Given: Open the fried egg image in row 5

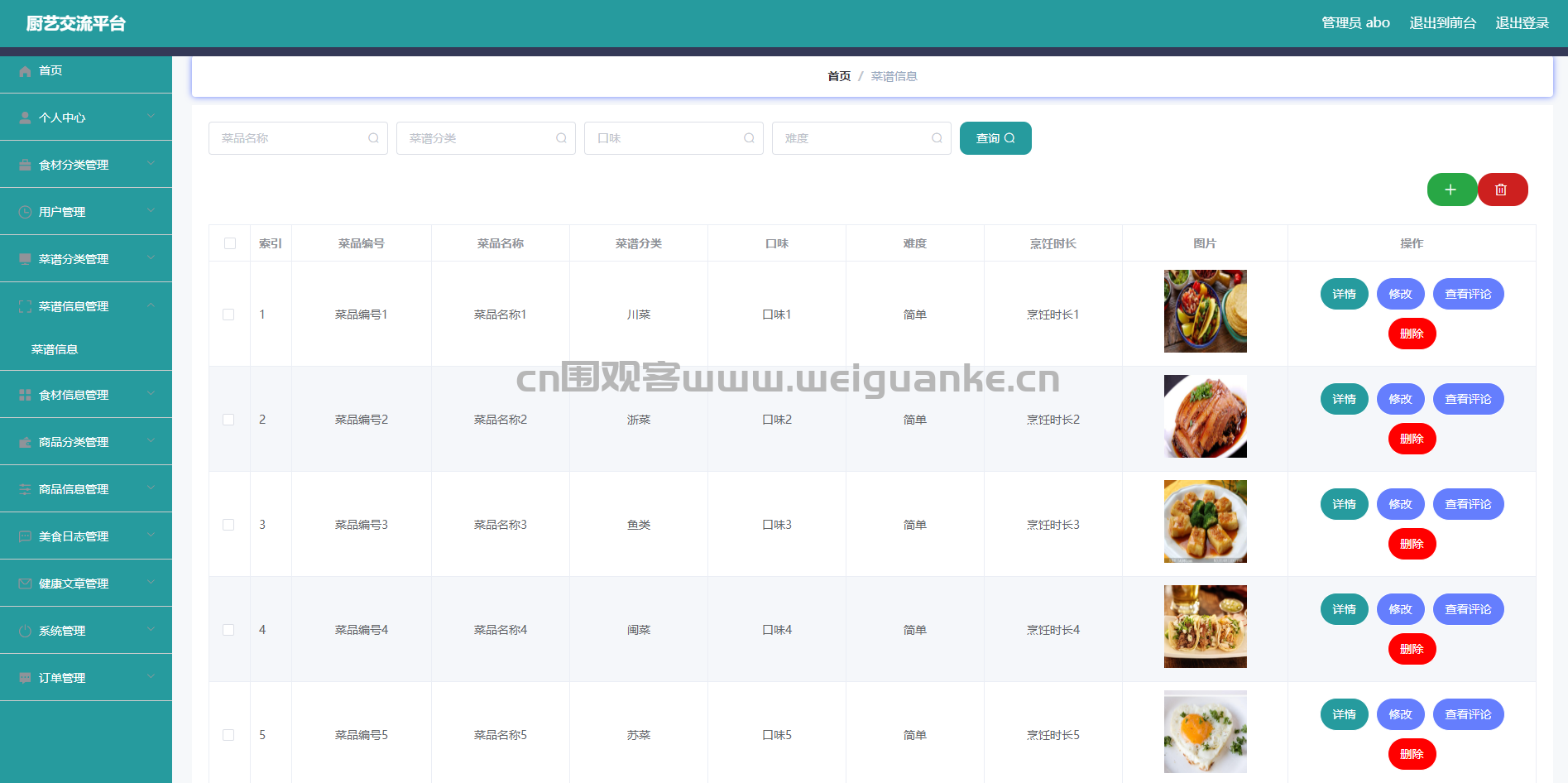Looking at the screenshot, I should [1205, 732].
